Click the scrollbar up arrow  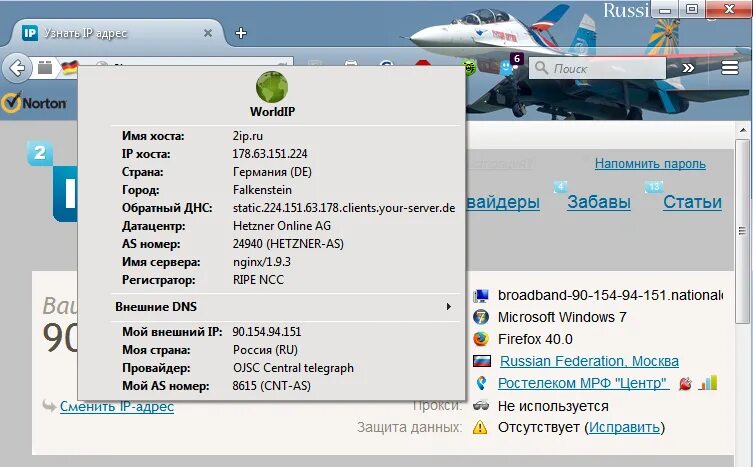[742, 130]
